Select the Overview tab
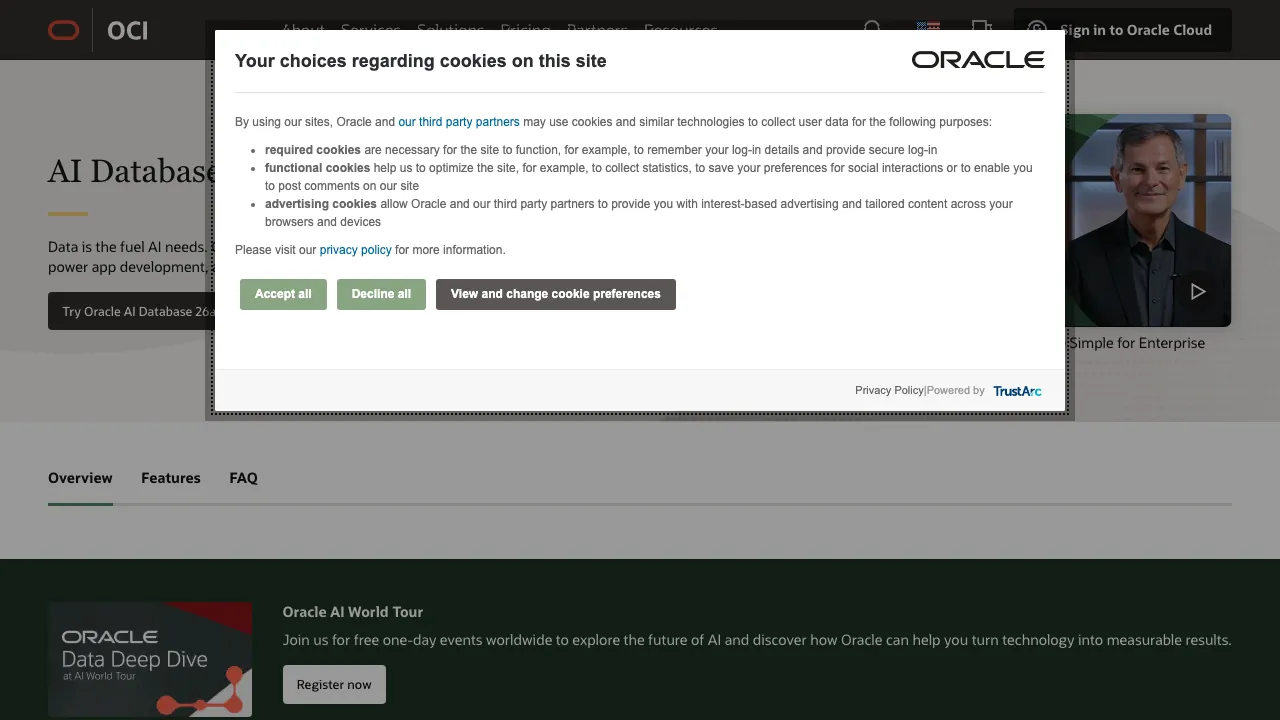 click(x=80, y=478)
